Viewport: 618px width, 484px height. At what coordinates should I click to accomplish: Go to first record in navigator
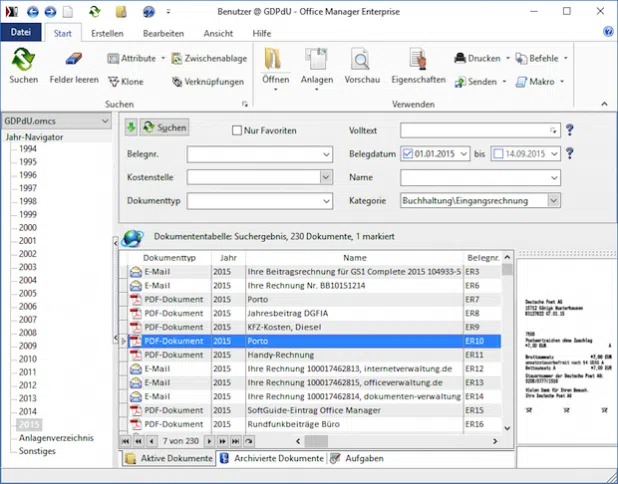[x=125, y=441]
